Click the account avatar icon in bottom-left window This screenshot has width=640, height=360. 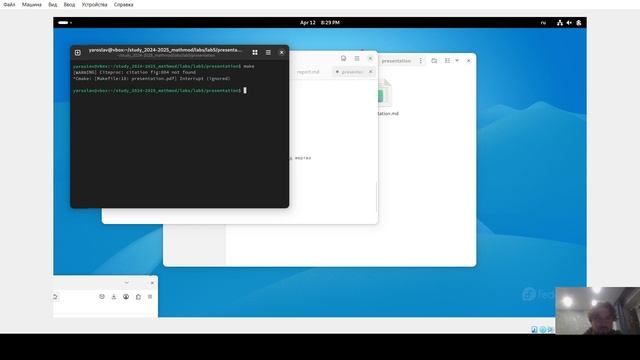pyautogui.click(x=126, y=297)
